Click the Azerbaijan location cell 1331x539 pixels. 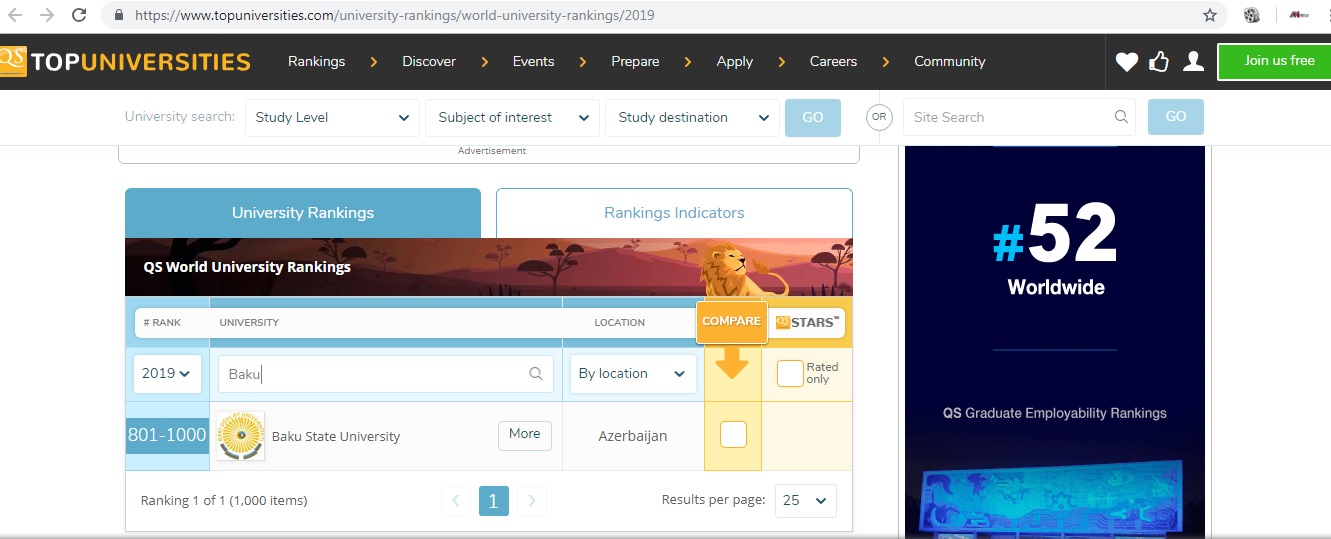[633, 436]
